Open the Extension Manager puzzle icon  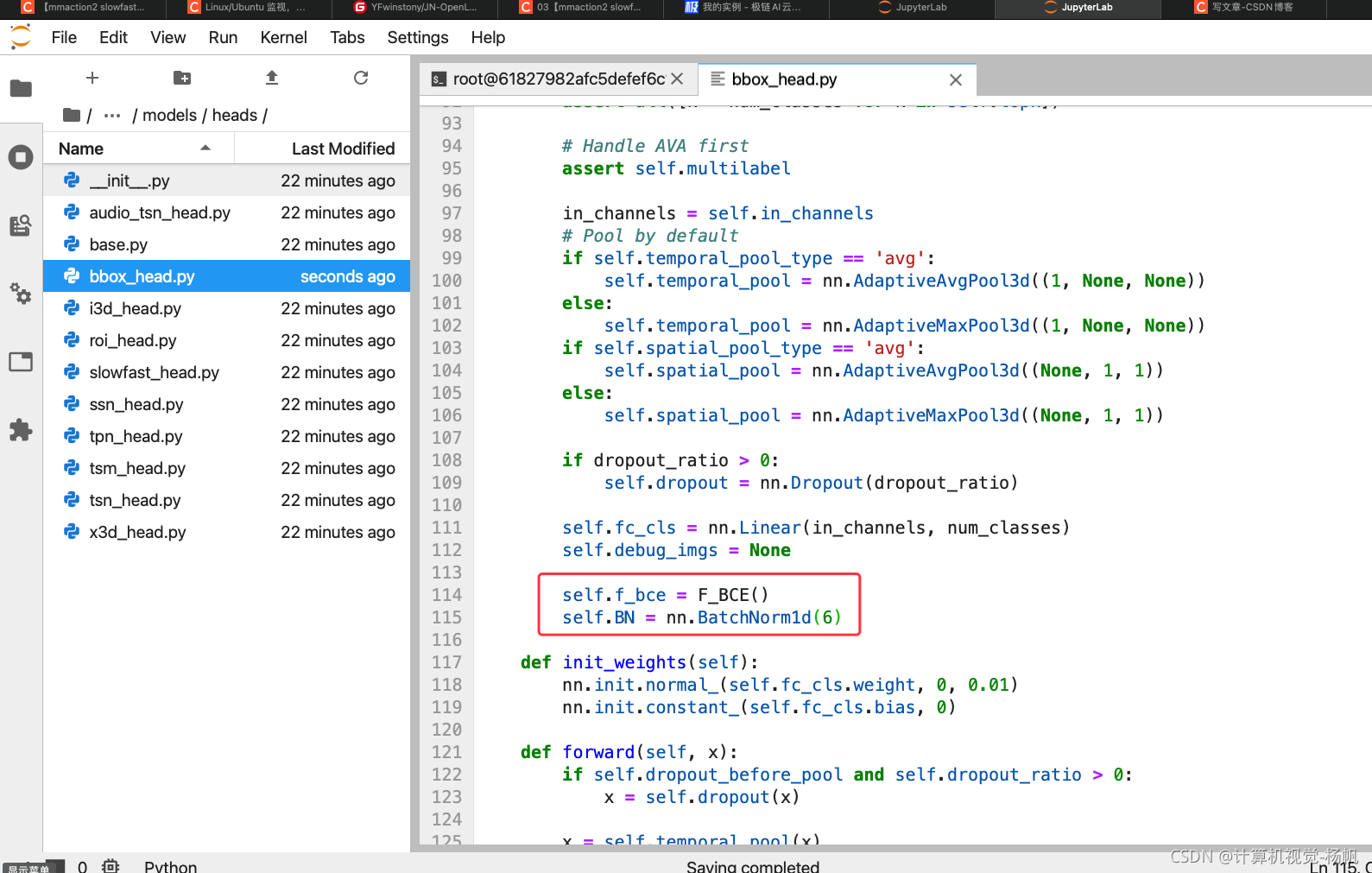[x=21, y=430]
